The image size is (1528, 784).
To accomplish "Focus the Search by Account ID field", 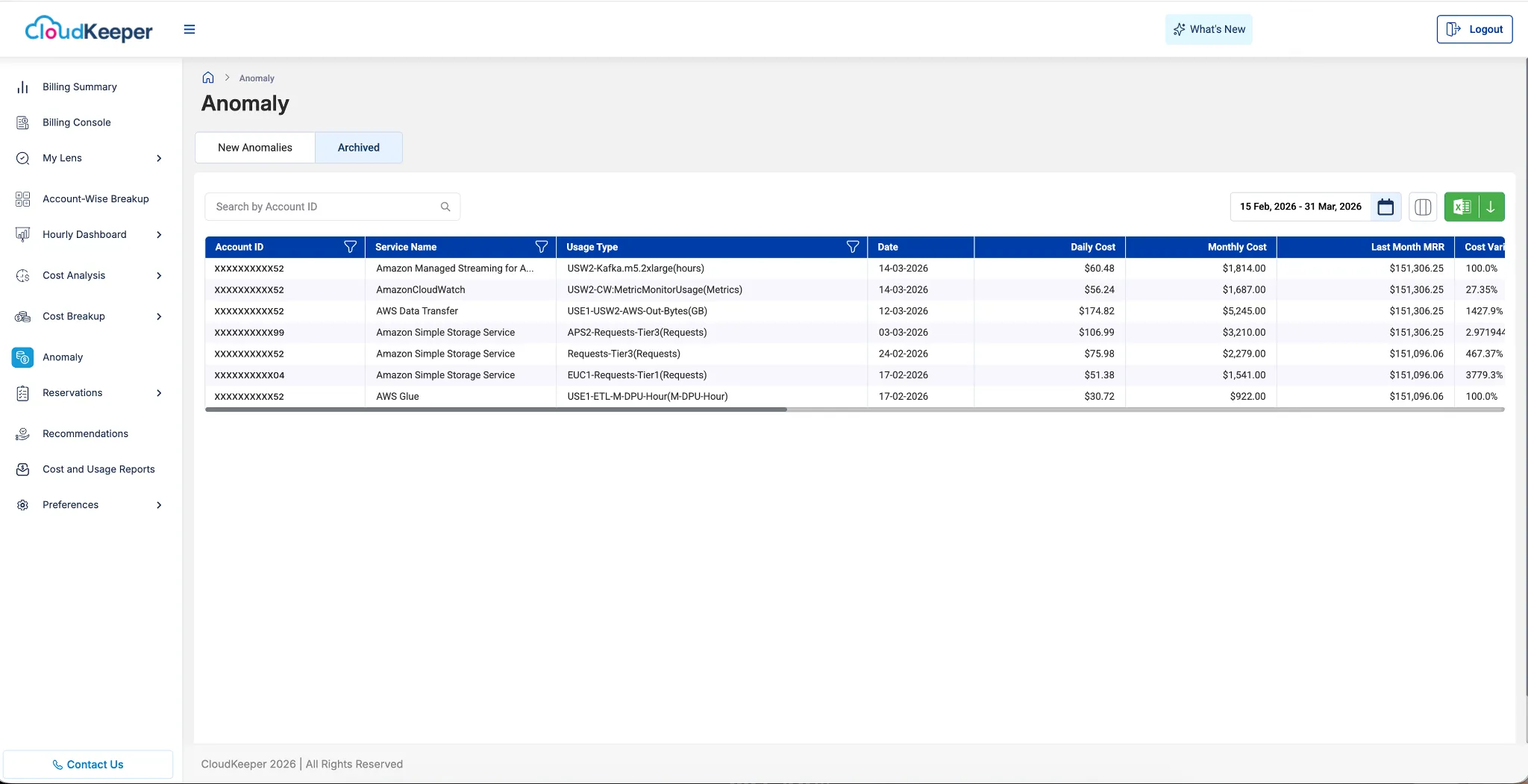I will point(332,207).
